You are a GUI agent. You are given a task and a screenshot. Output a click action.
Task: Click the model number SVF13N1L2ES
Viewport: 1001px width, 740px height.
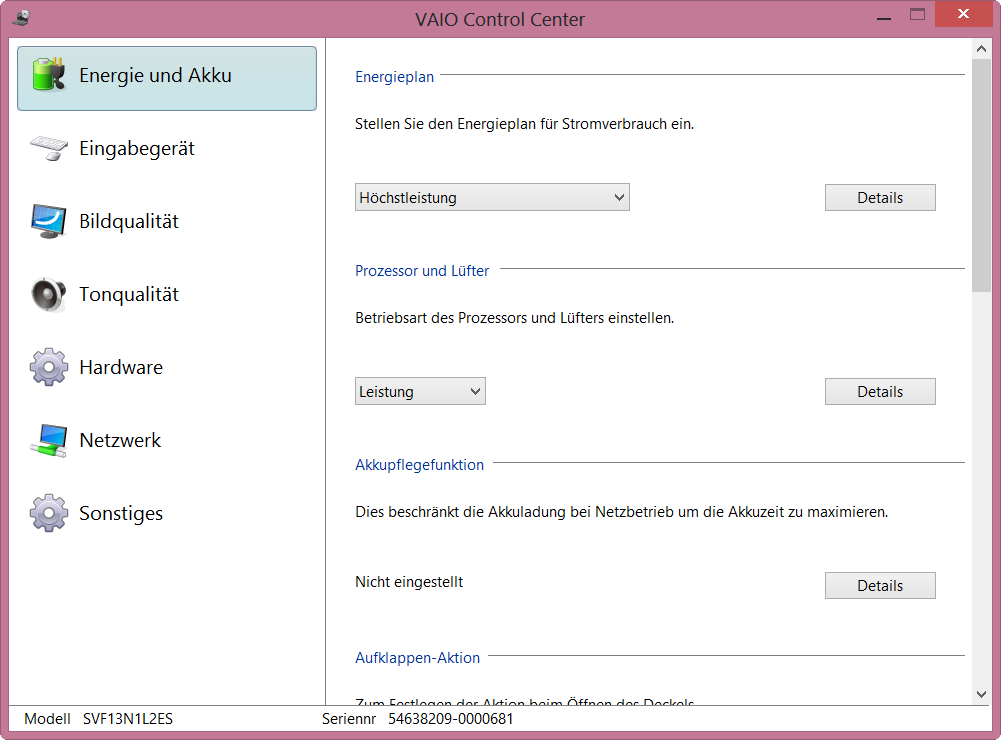tap(128, 719)
